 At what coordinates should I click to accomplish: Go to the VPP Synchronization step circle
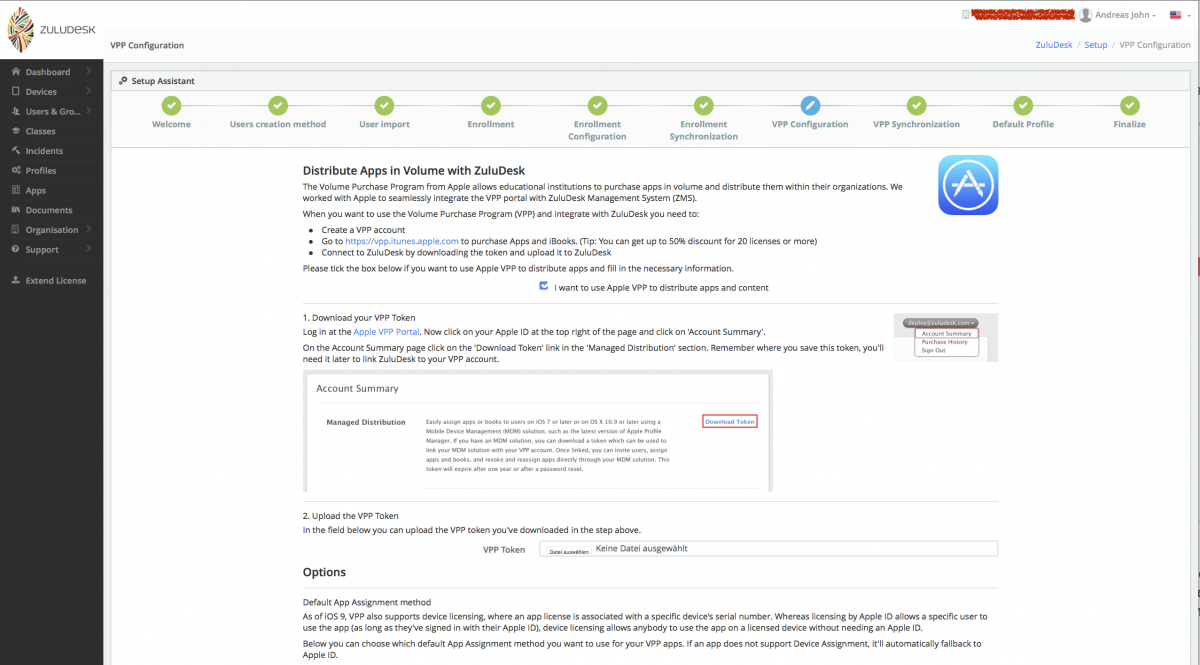916,106
